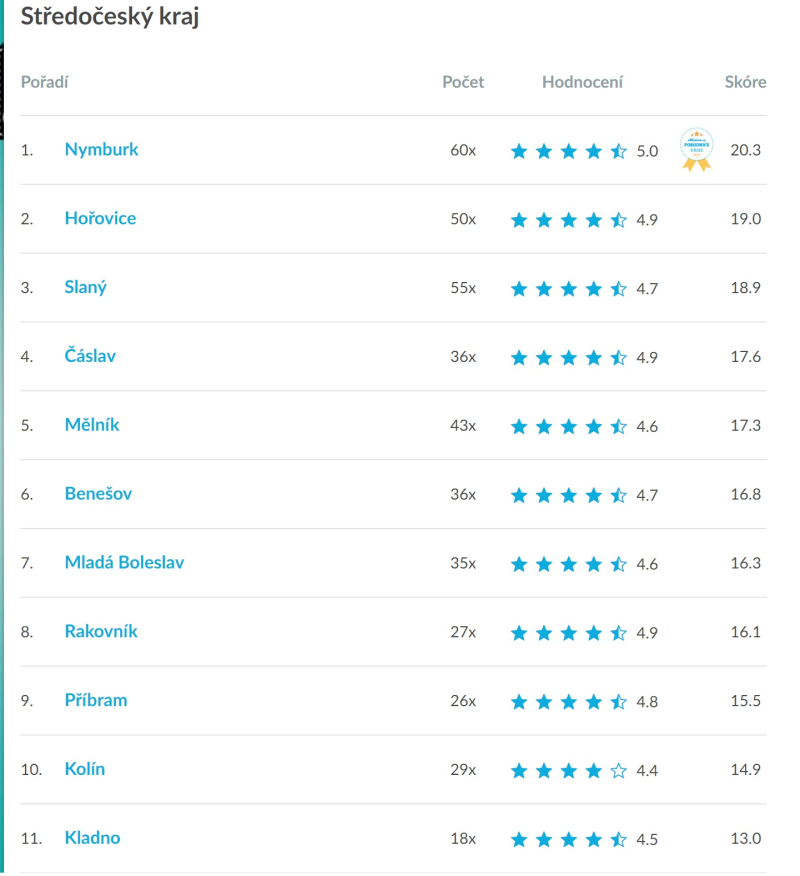This screenshot has width=800, height=876.
Task: Click the Počet column header
Action: (463, 82)
